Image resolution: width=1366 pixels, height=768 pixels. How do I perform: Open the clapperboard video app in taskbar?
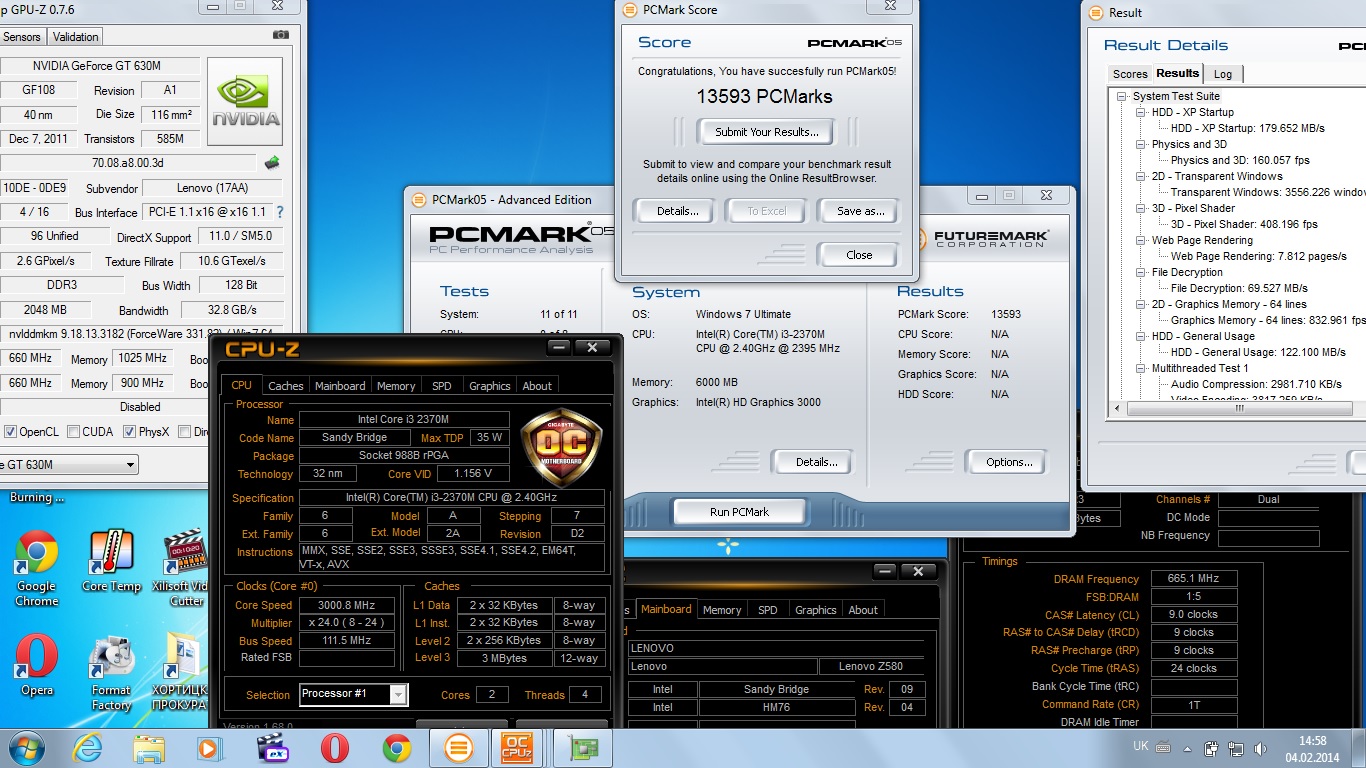tap(272, 748)
